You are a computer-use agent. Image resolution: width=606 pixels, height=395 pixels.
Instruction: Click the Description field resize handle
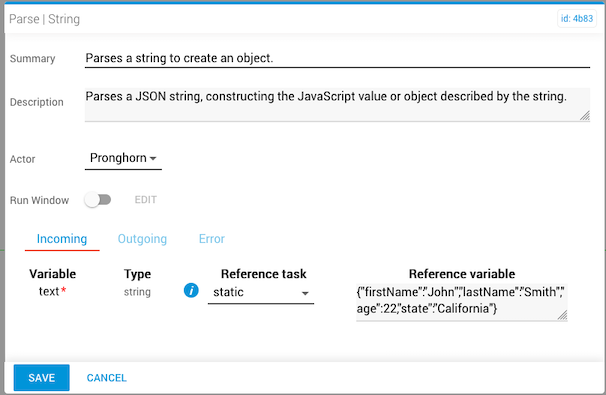pyautogui.click(x=585, y=116)
